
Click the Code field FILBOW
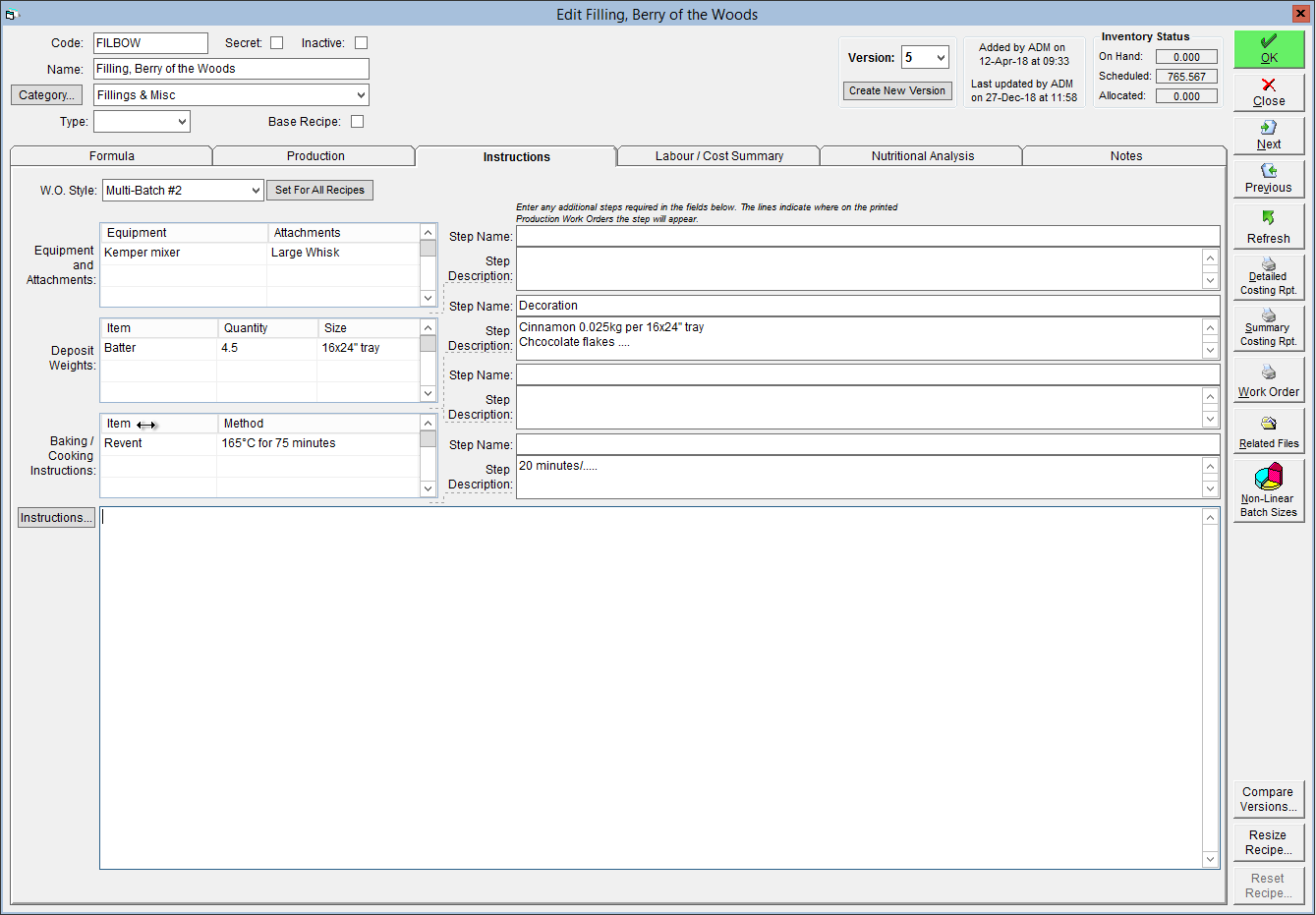(x=150, y=43)
